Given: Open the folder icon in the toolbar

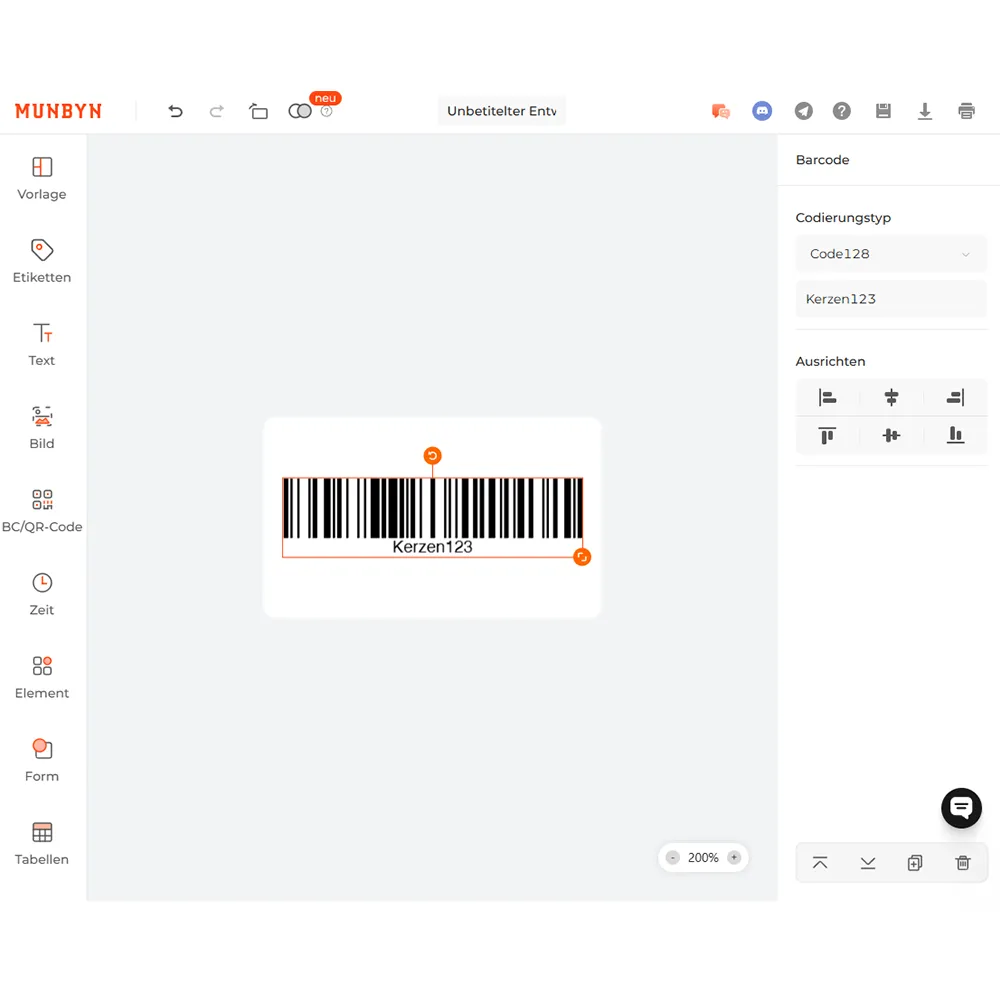Looking at the screenshot, I should point(258,112).
